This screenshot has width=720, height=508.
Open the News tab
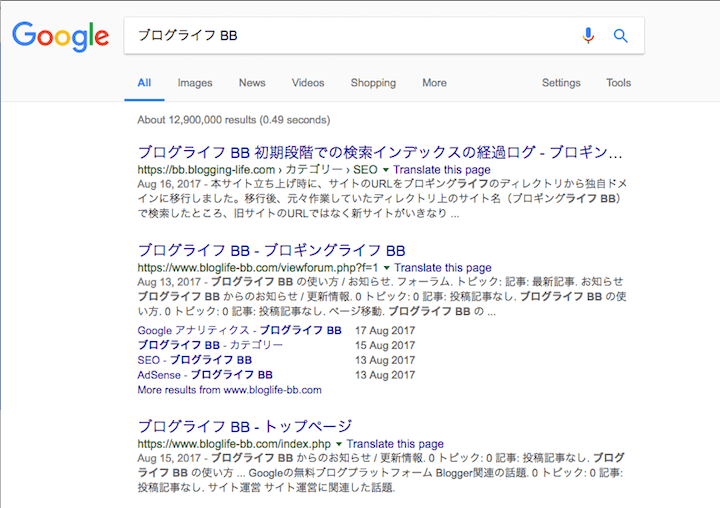252,83
